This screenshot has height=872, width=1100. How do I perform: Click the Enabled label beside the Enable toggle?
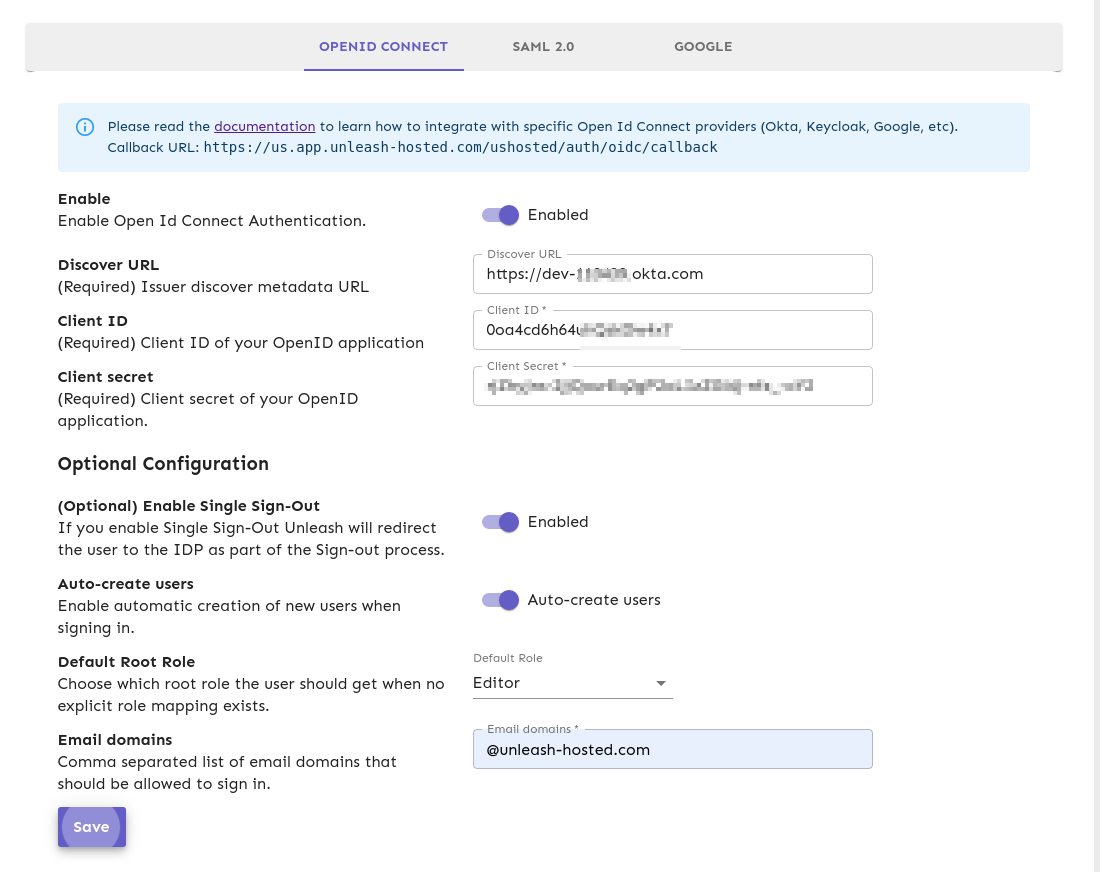pyautogui.click(x=558, y=214)
